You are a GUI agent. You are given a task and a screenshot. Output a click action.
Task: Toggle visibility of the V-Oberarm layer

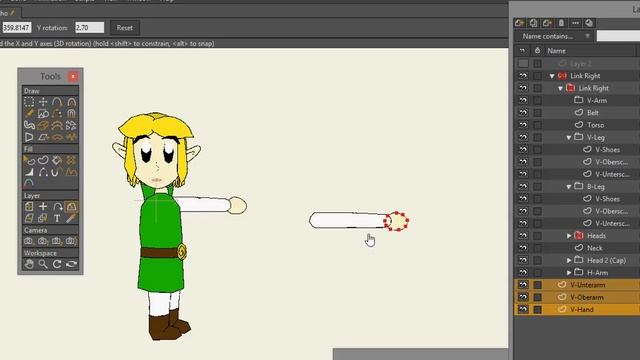(x=523, y=297)
